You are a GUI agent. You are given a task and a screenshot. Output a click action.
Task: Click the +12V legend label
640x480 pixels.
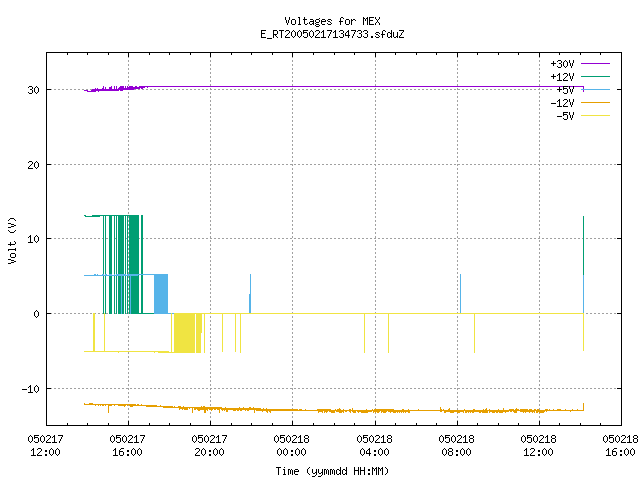562,77
